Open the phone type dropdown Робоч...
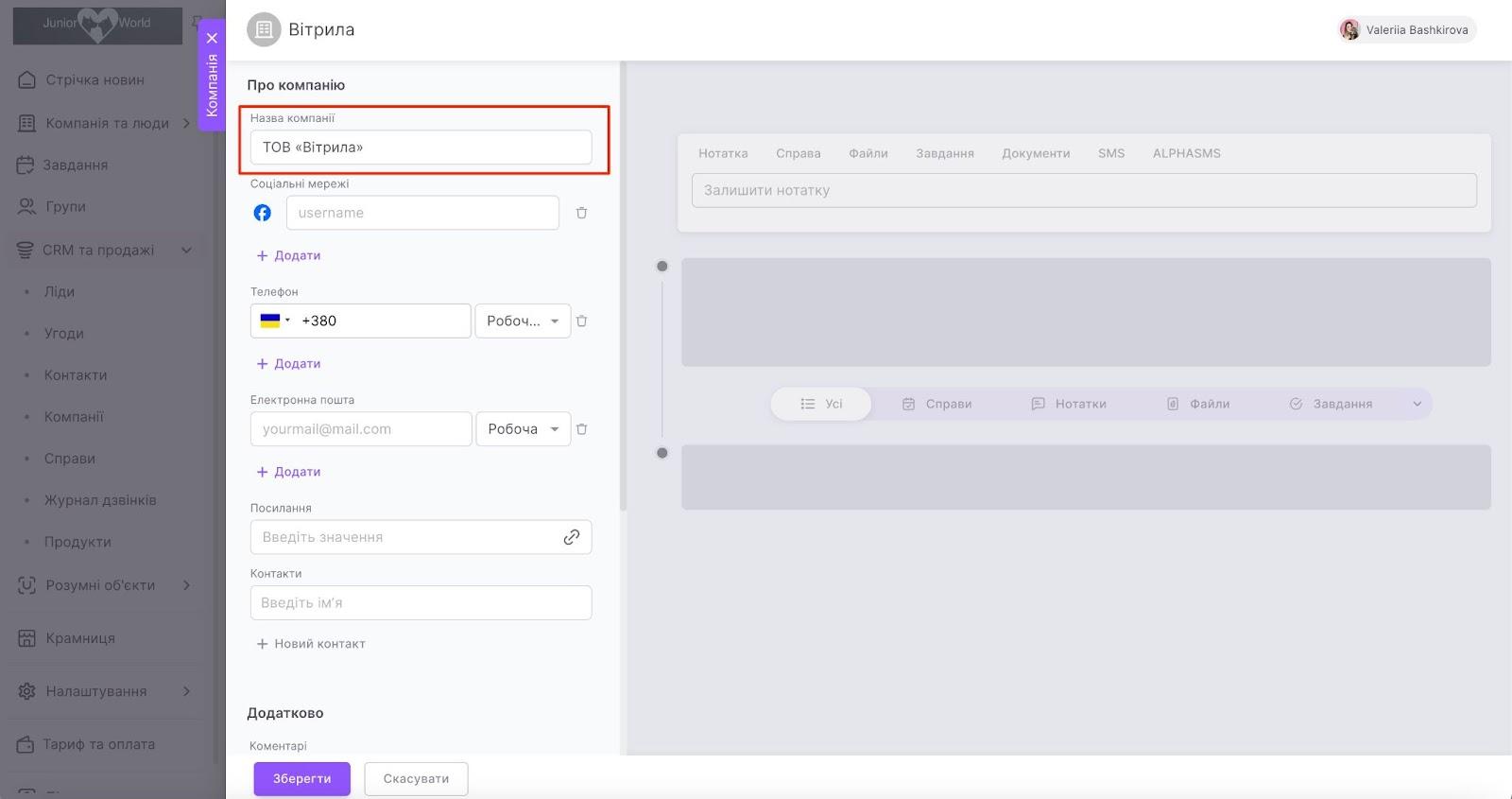This screenshot has height=799, width=1512. coord(523,321)
